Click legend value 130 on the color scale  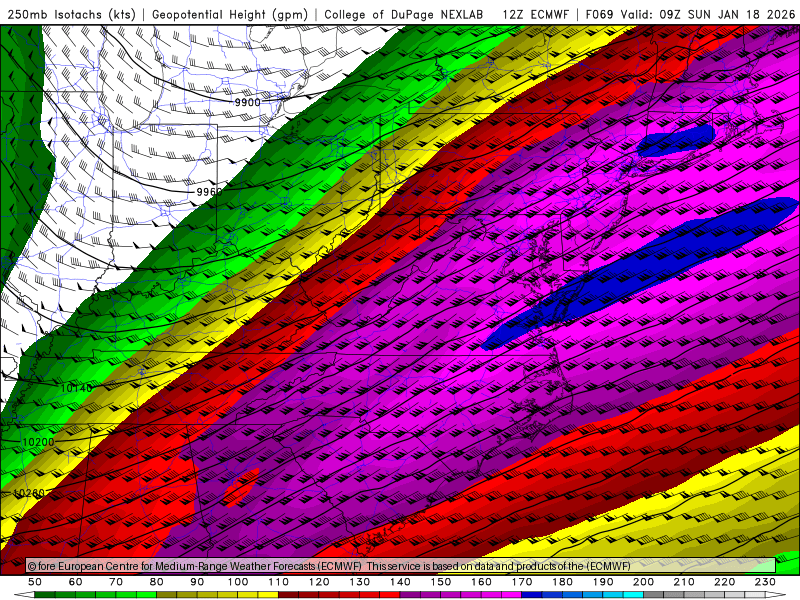coord(360,582)
